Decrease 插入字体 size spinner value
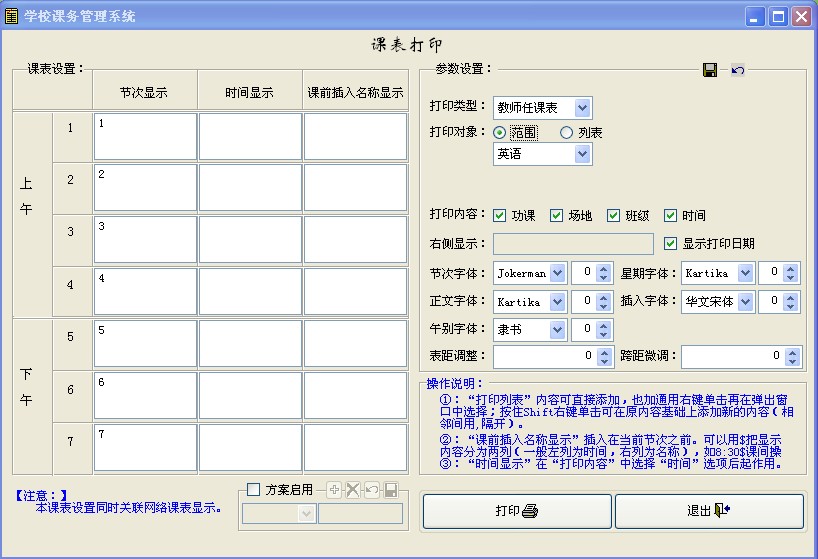The width and height of the screenshot is (818, 559). coord(791,306)
